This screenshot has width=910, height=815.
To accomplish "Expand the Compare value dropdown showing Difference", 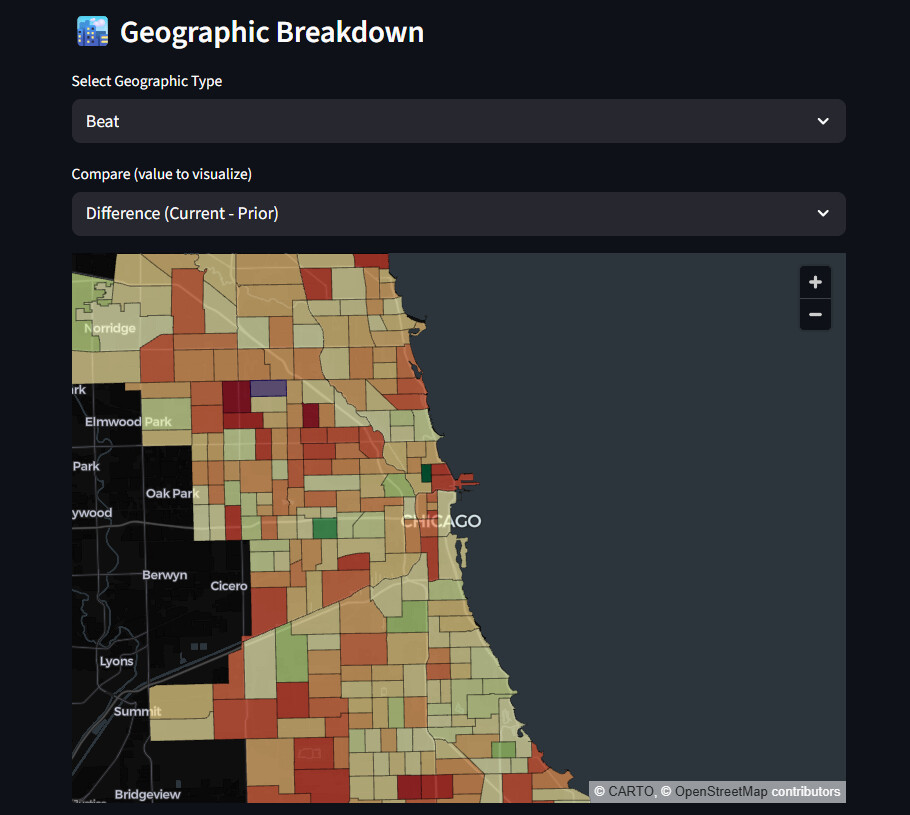I will 458,214.
